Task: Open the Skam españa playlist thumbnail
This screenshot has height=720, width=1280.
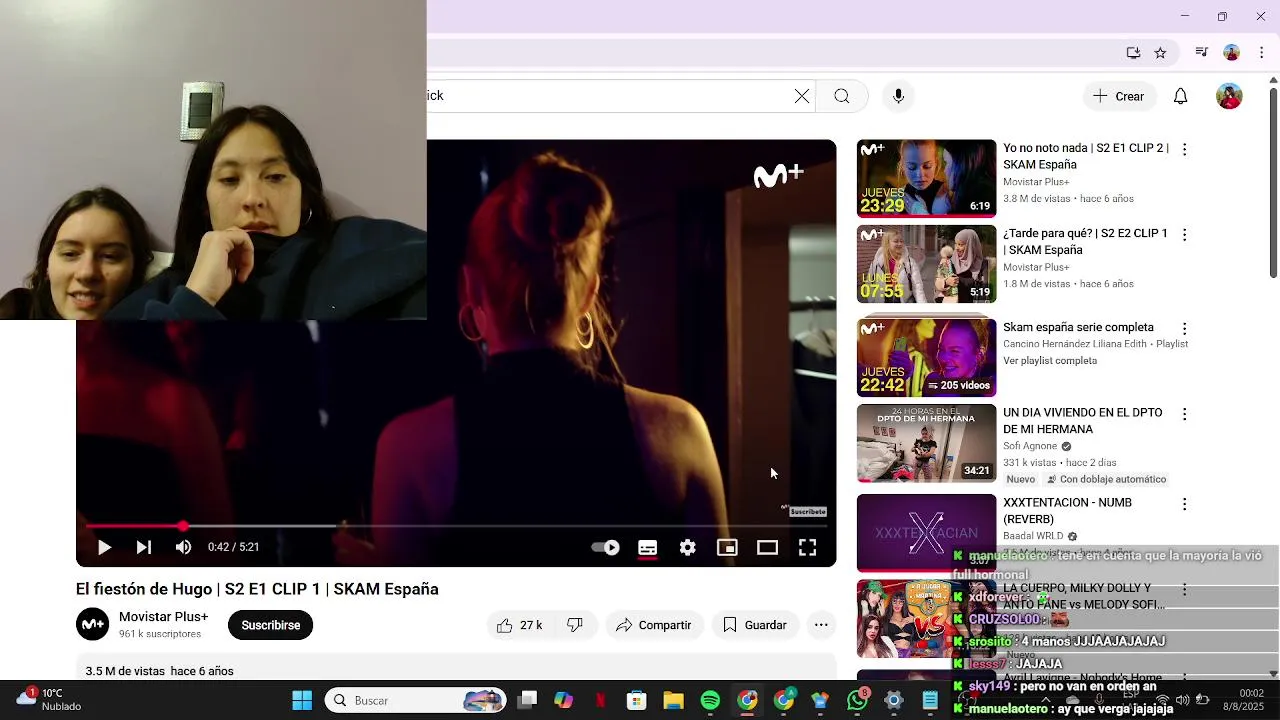Action: [926, 357]
